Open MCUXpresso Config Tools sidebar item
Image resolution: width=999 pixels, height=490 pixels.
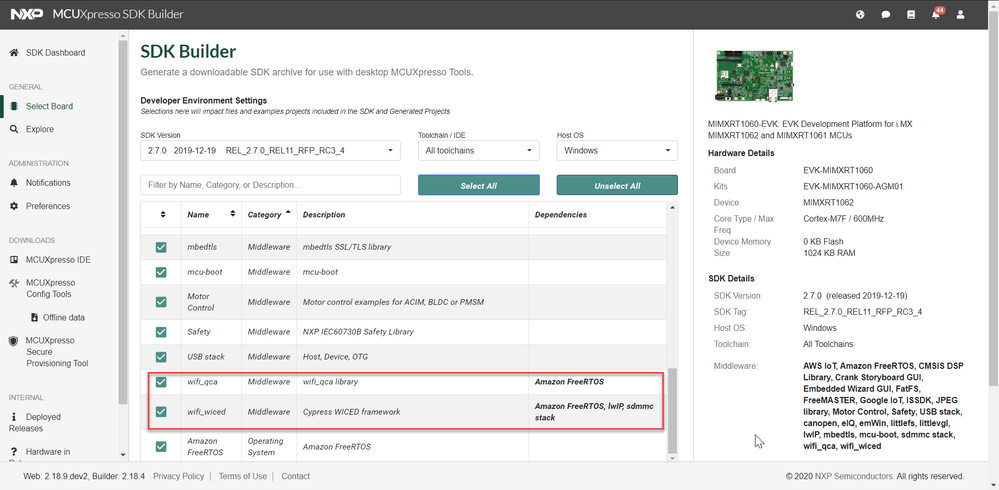(50, 289)
